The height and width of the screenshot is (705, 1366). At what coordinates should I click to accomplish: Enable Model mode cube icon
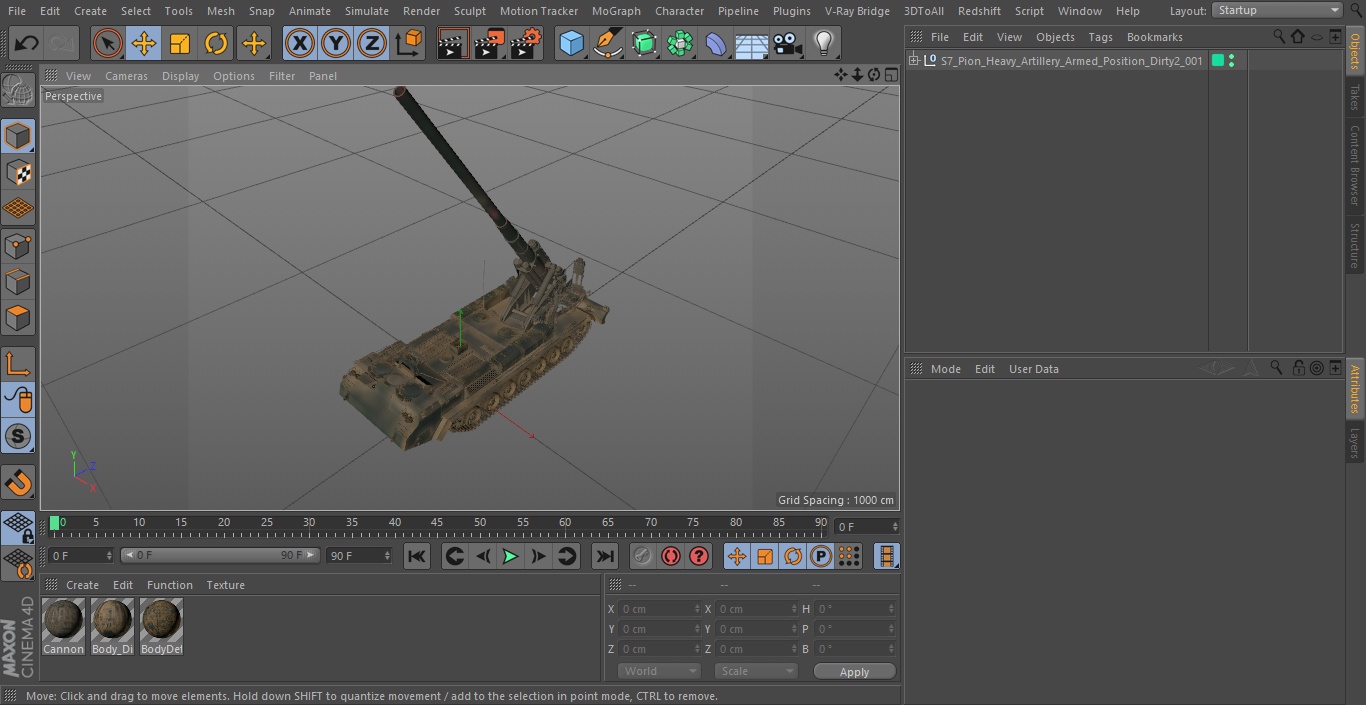click(x=18, y=136)
